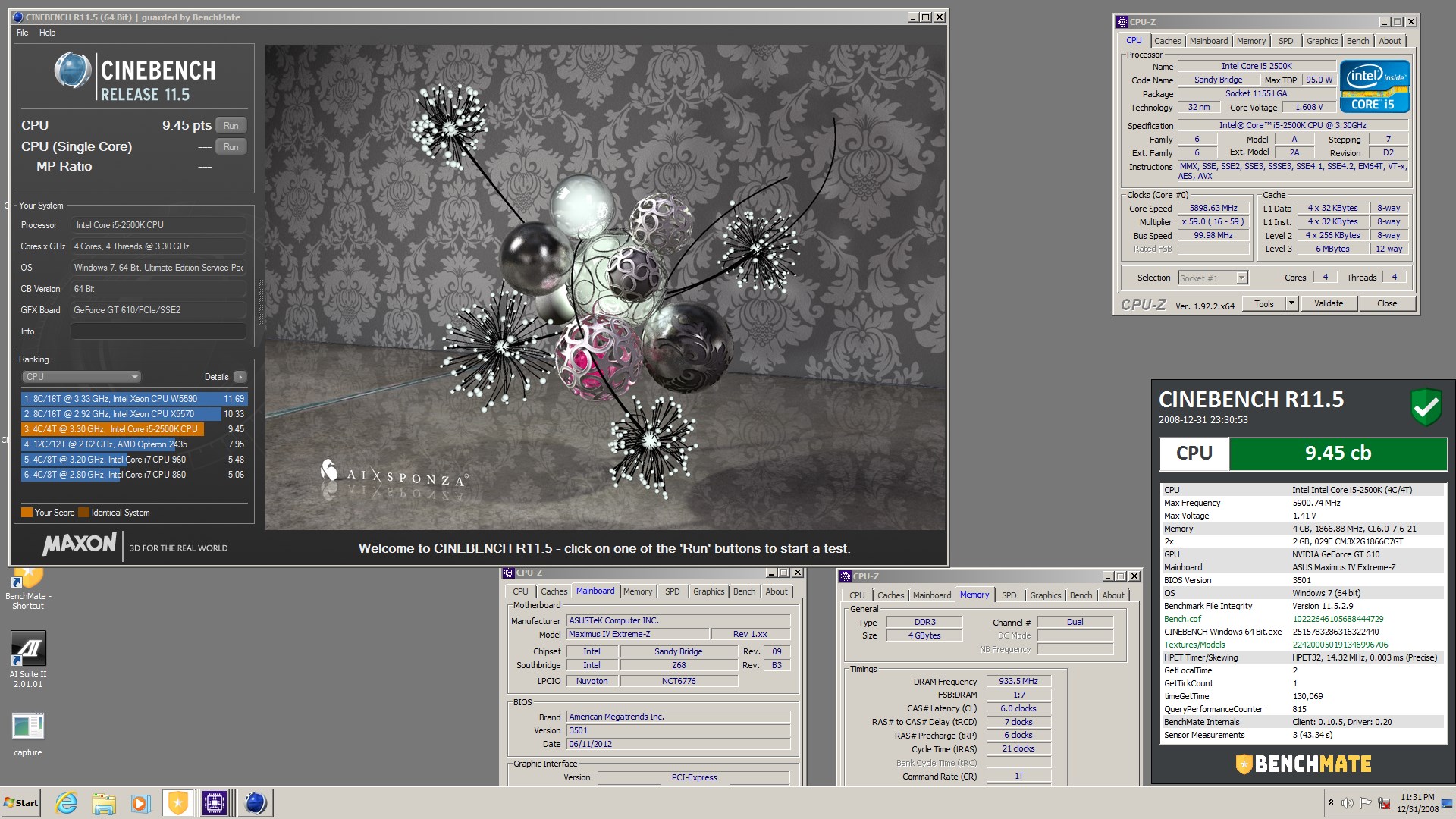Switch to BenchMate shield icon in taskbar
Screen dimensions: 1456x819
click(x=178, y=802)
